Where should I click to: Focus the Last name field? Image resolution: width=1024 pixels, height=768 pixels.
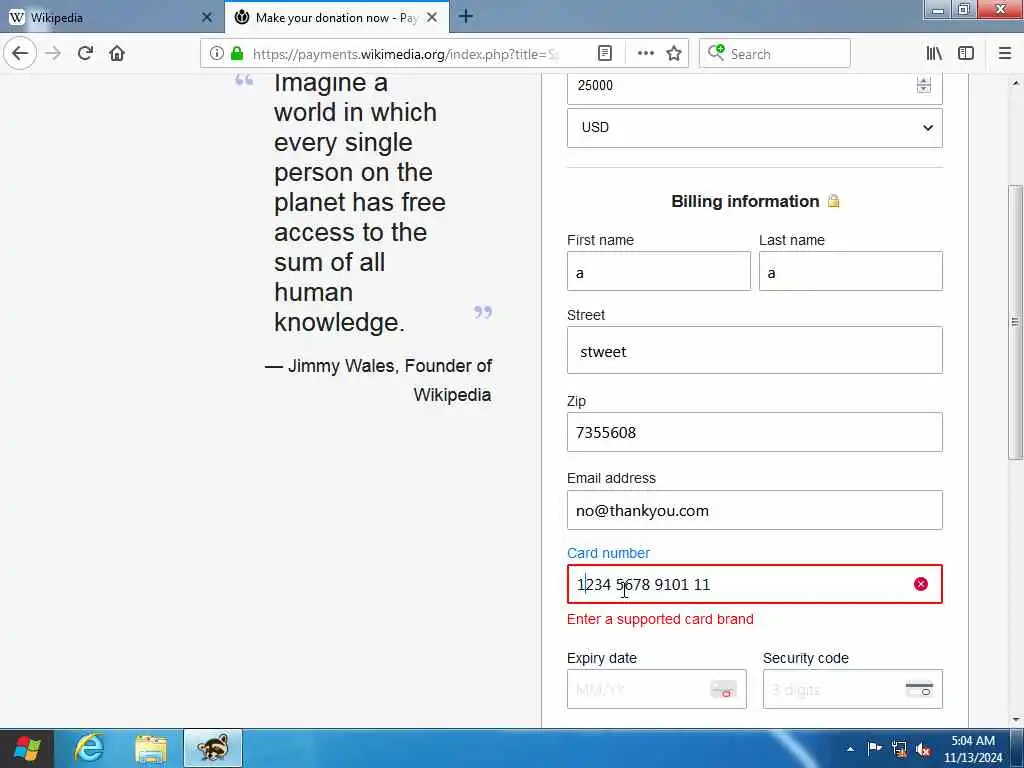tap(850, 271)
